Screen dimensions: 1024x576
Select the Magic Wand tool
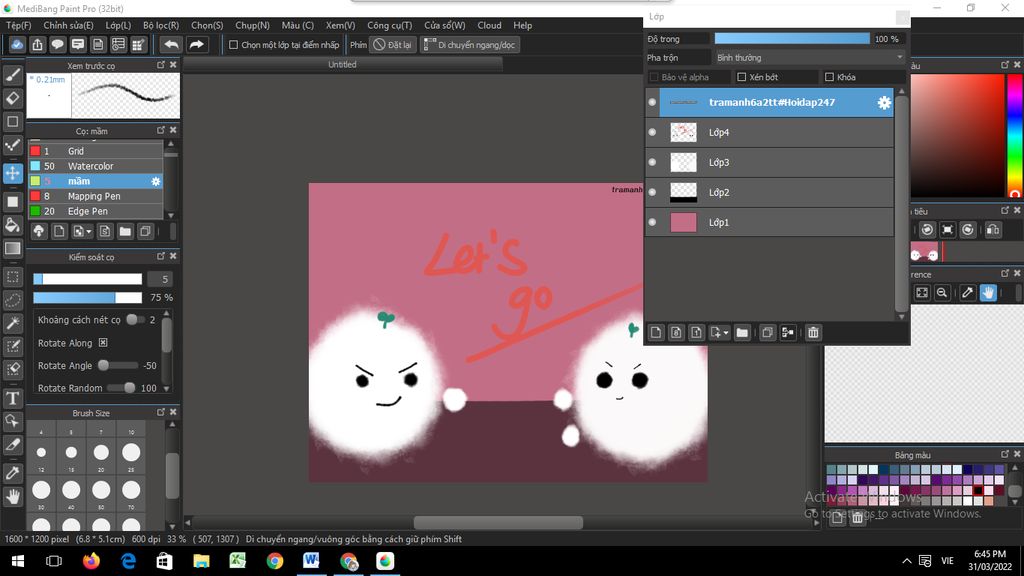click(12, 323)
